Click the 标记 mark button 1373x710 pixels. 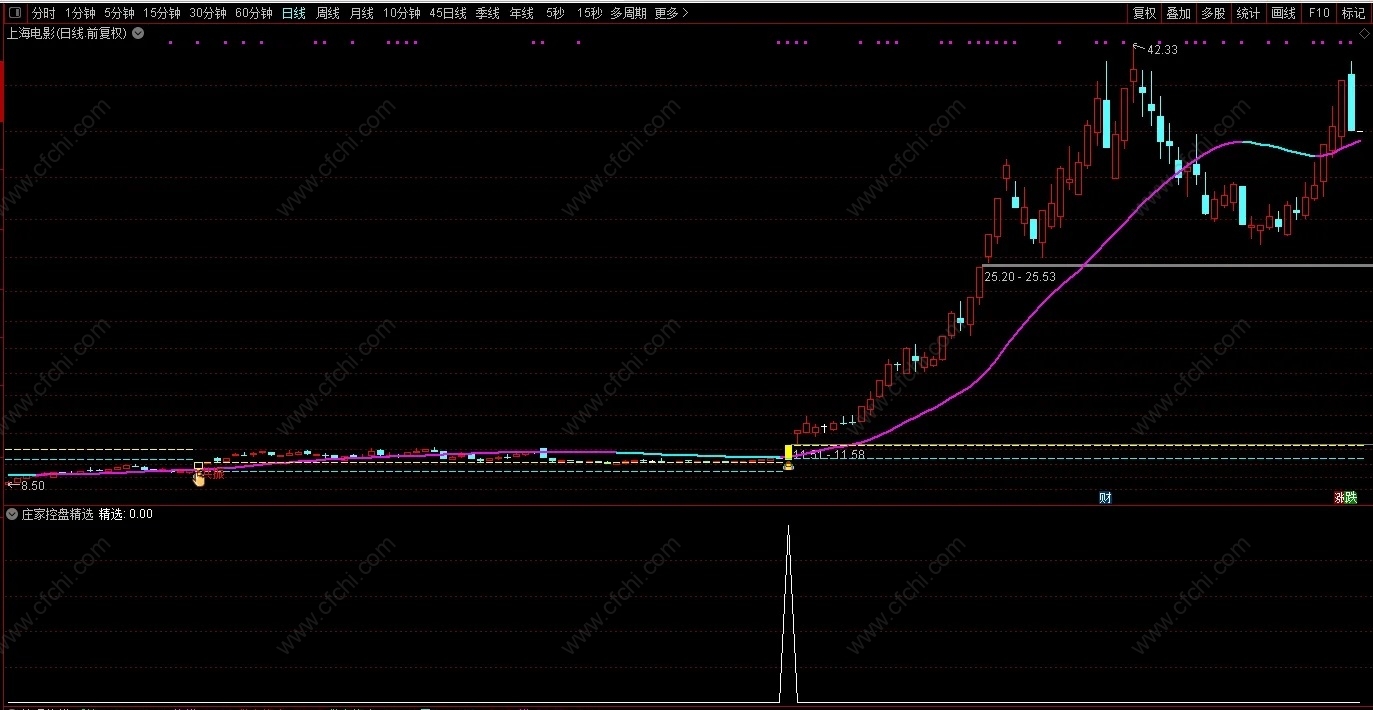1353,13
